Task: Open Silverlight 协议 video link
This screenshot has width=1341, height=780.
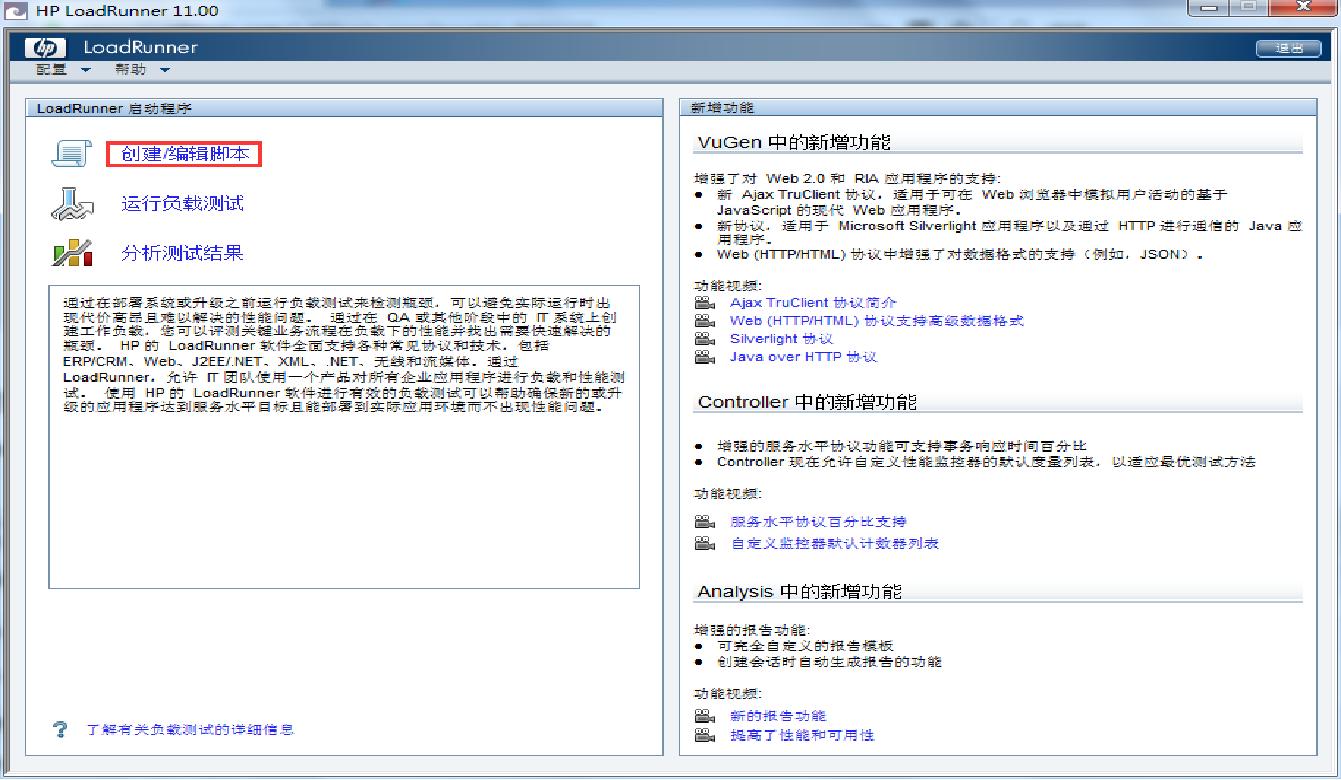Action: coord(781,339)
